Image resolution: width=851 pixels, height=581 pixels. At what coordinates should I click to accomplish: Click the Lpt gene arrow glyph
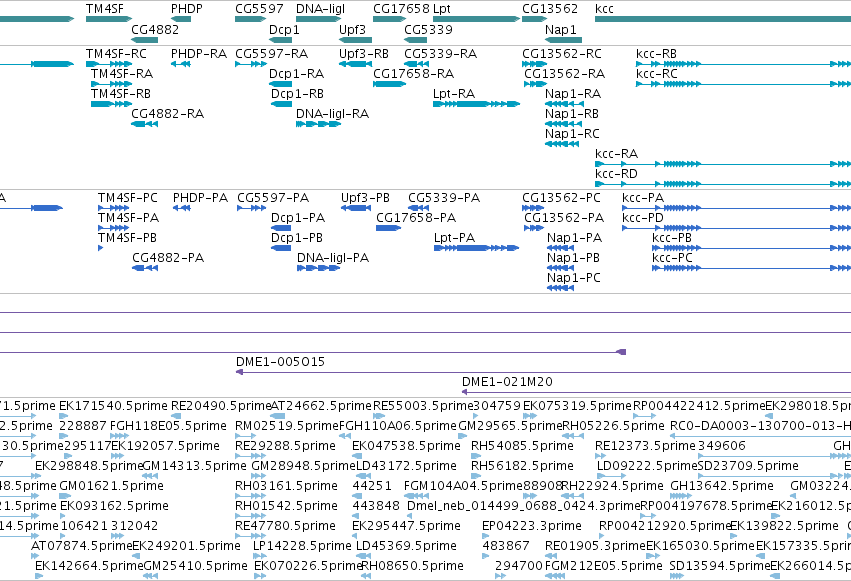476,19
